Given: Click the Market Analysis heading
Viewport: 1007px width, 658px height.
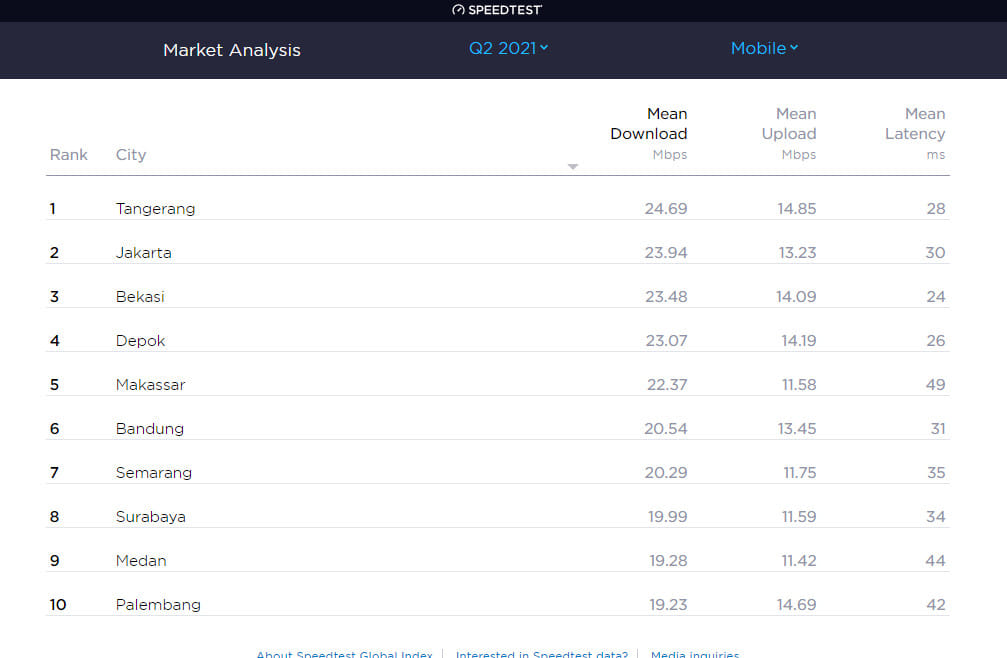Looking at the screenshot, I should pyautogui.click(x=232, y=50).
